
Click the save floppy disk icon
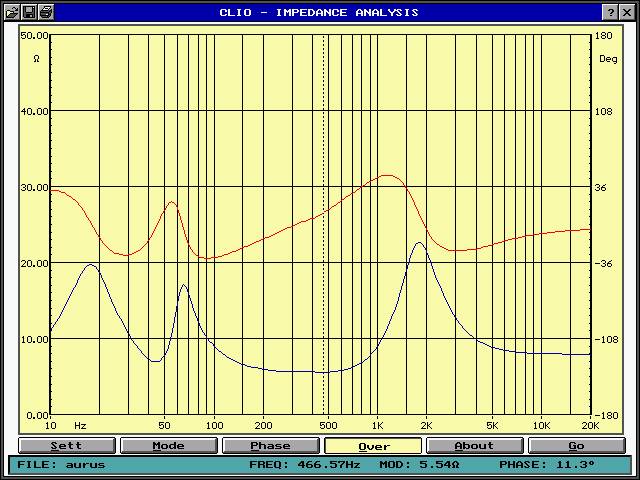pyautogui.click(x=29, y=12)
